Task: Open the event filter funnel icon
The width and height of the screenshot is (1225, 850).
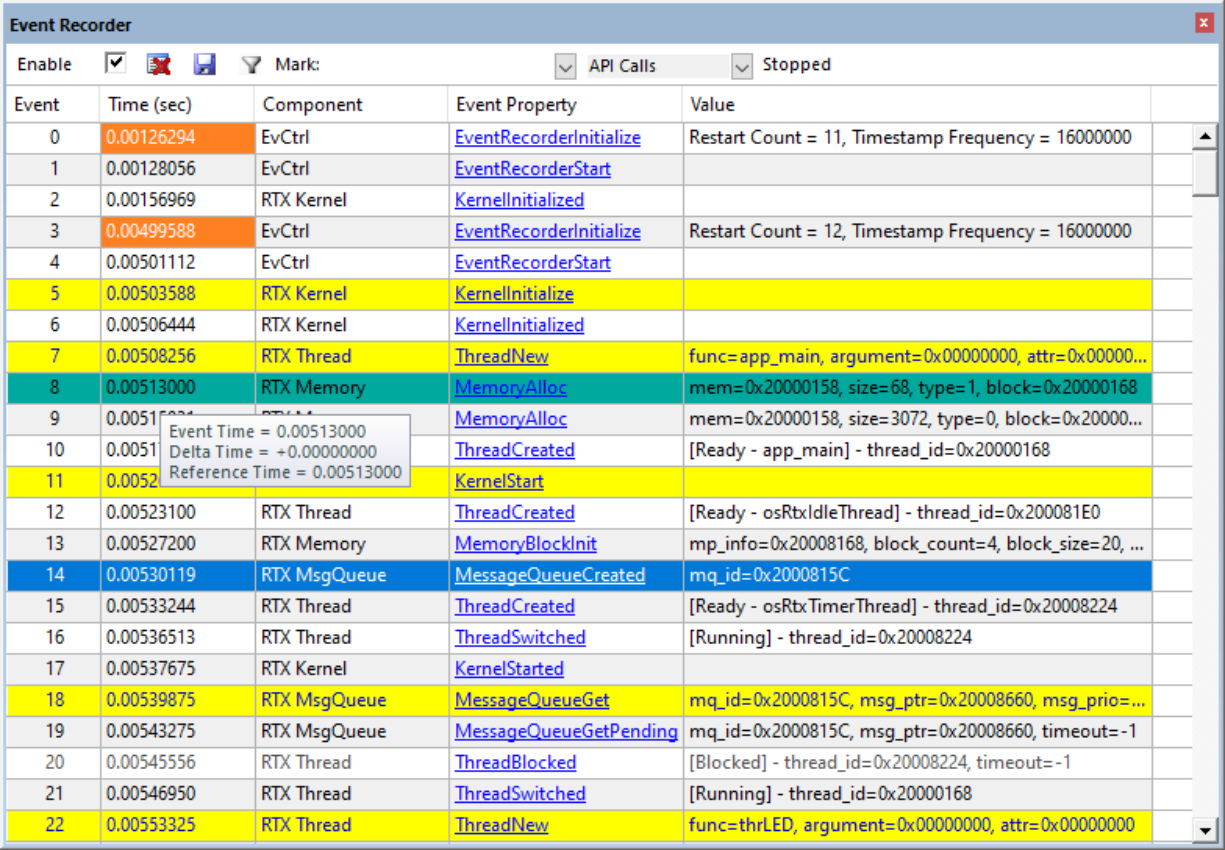Action: click(x=251, y=65)
